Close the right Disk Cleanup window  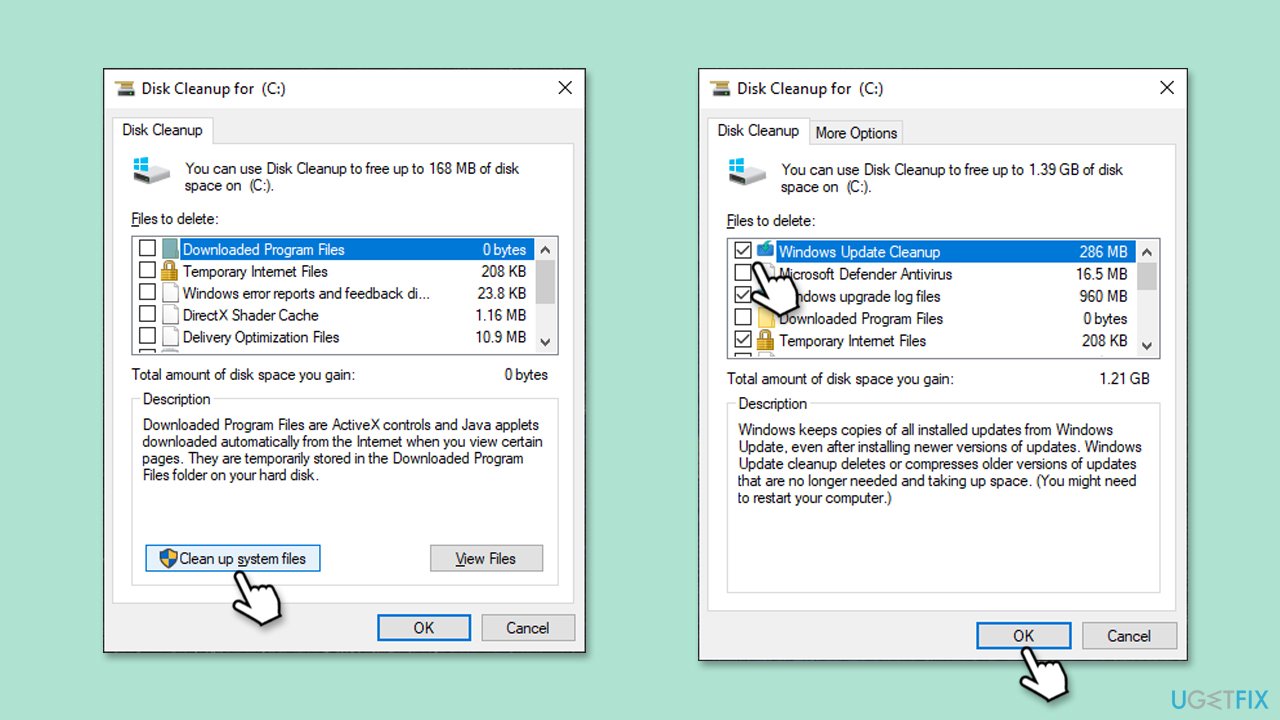click(1167, 88)
